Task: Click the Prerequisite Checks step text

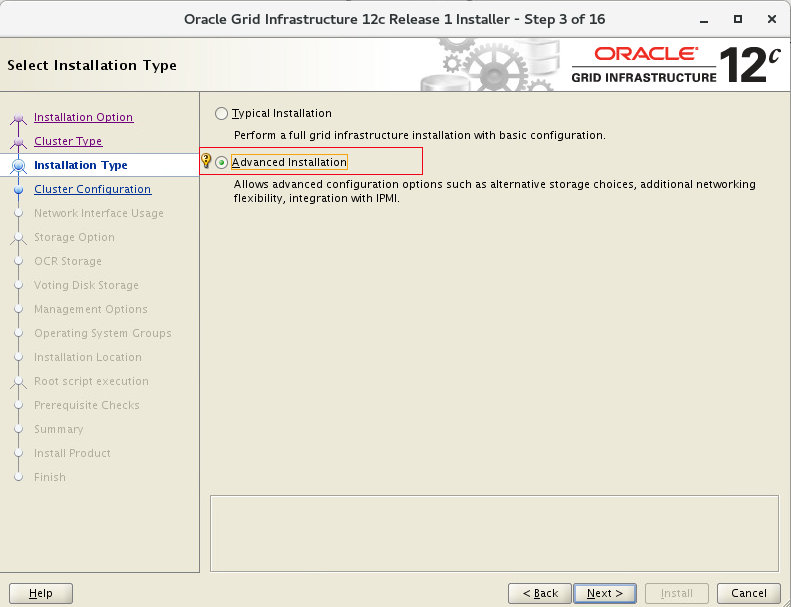Action: tap(87, 405)
